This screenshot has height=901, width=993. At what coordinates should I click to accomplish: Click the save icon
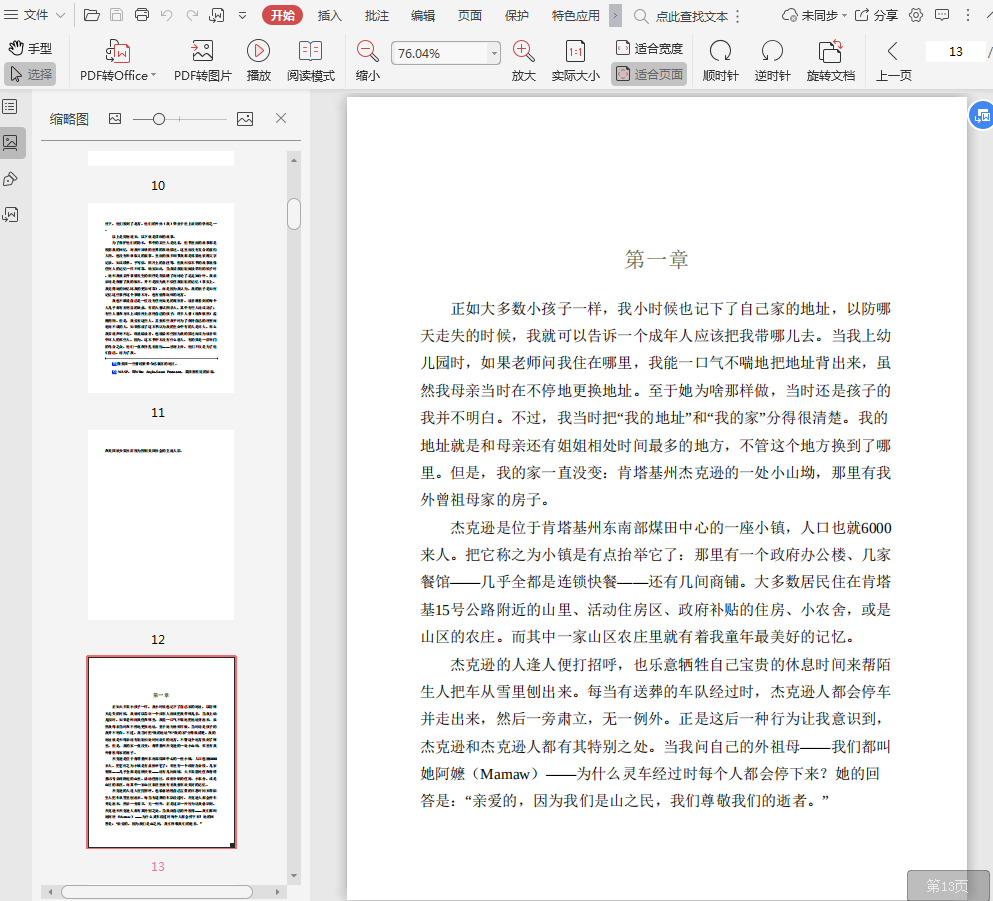click(117, 15)
